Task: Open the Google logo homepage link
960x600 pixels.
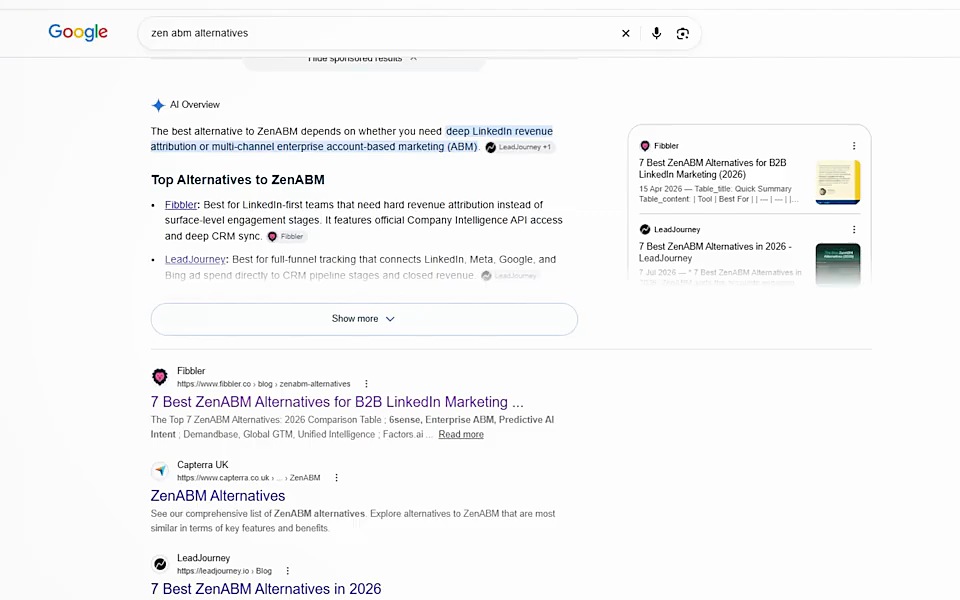Action: point(78,32)
